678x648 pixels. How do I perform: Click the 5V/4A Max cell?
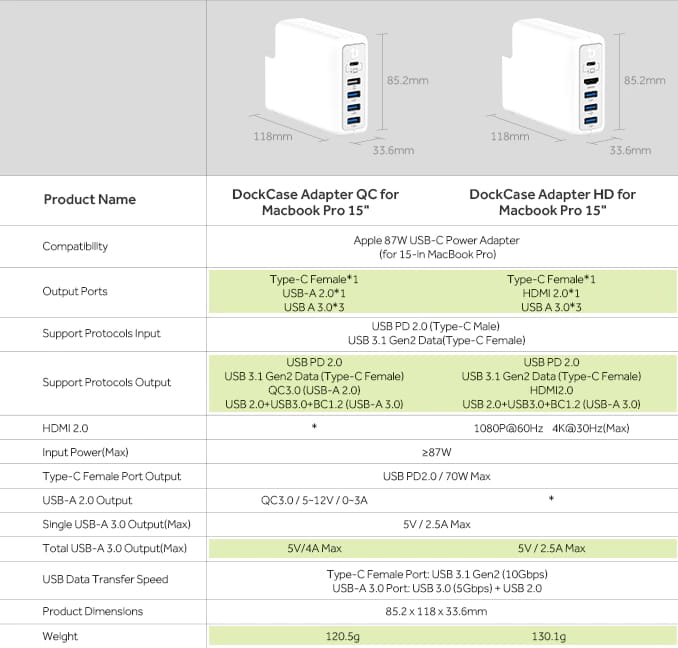point(315,548)
